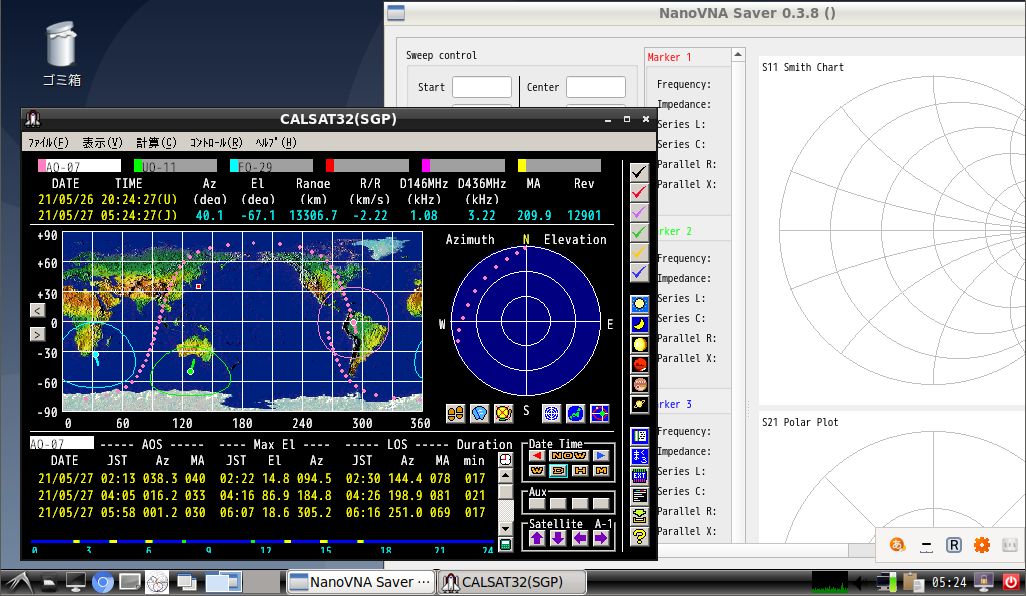The height and width of the screenshot is (596, 1026).
Task: Select the pink AO-07 satellite color tab
Action: (x=79, y=166)
